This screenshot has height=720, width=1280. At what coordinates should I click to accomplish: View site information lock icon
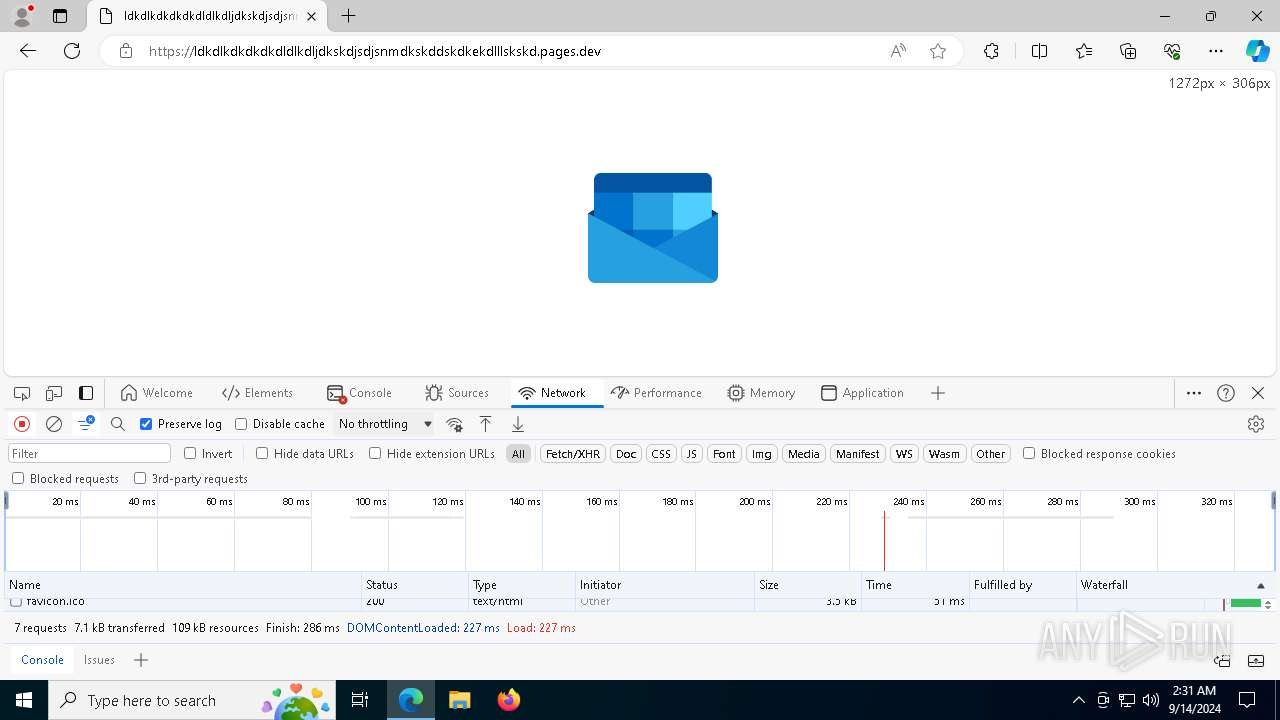(x=126, y=51)
